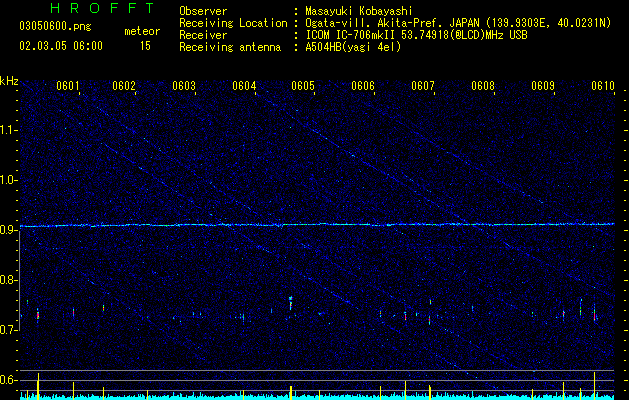Click the 0.8 kHz axis label
The height and width of the screenshot is (400, 629).
click(9, 280)
